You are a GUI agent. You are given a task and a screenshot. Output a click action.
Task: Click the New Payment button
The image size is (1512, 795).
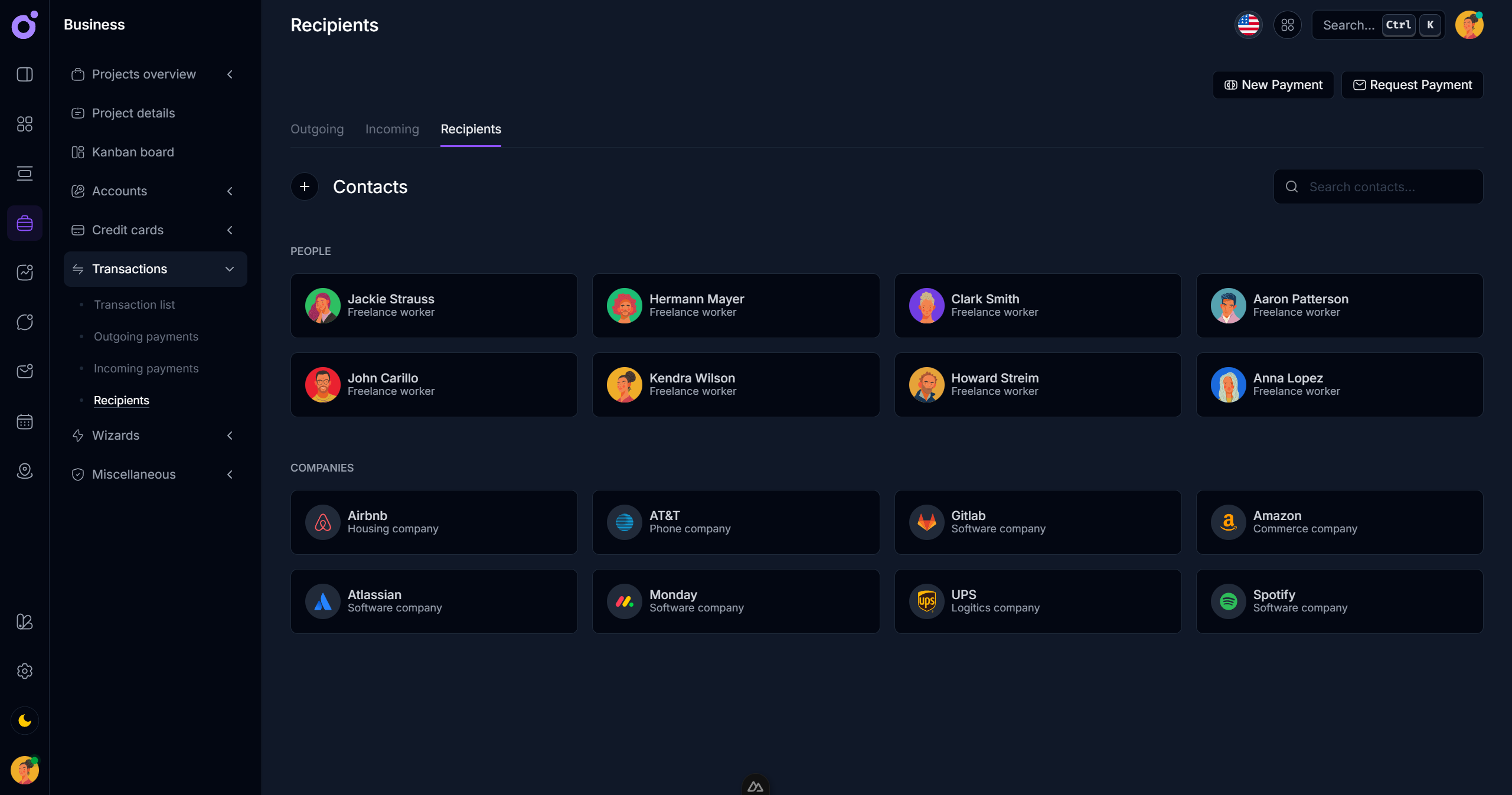(1273, 85)
